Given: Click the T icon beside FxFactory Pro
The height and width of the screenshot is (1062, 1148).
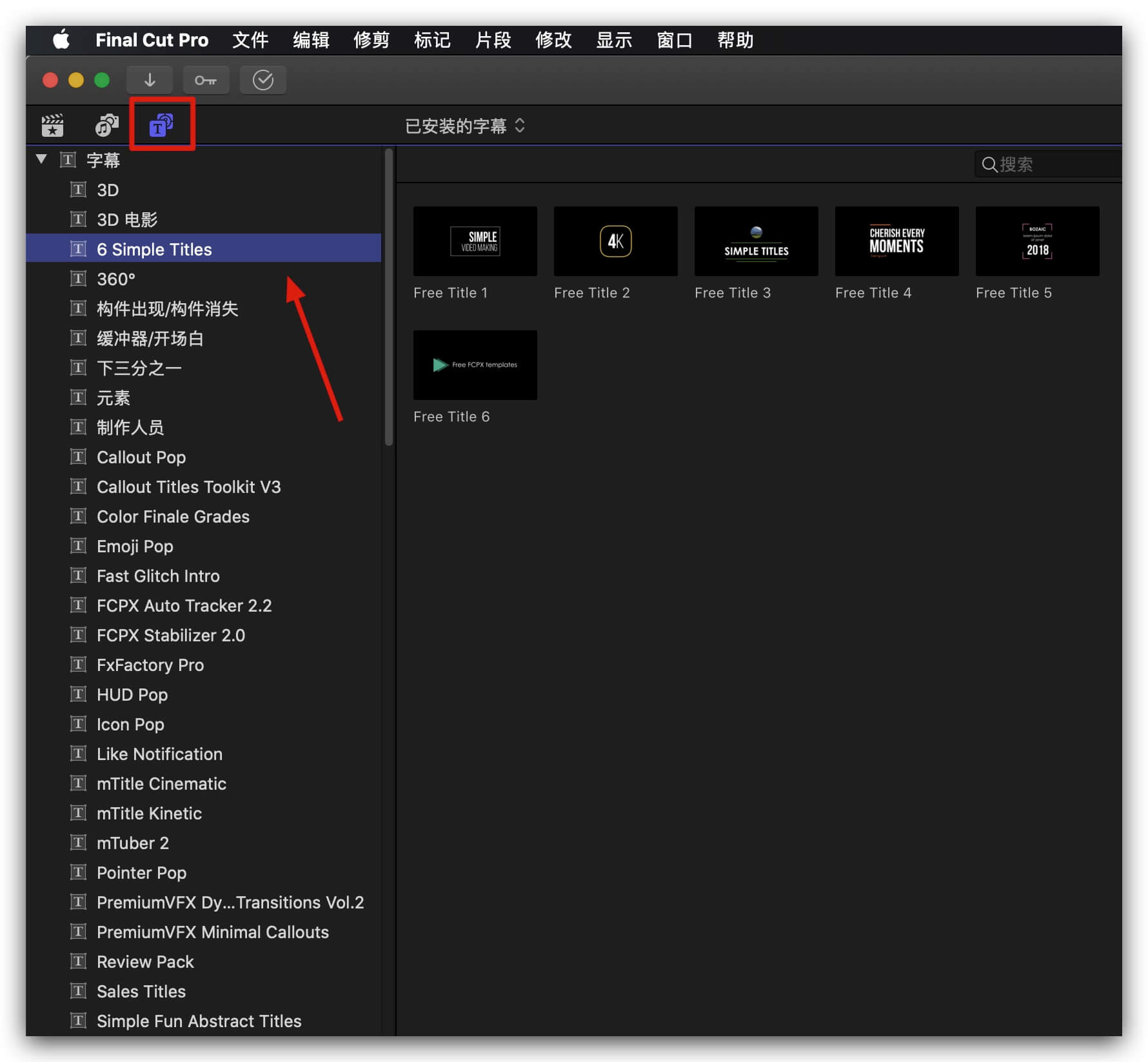Looking at the screenshot, I should 78,665.
